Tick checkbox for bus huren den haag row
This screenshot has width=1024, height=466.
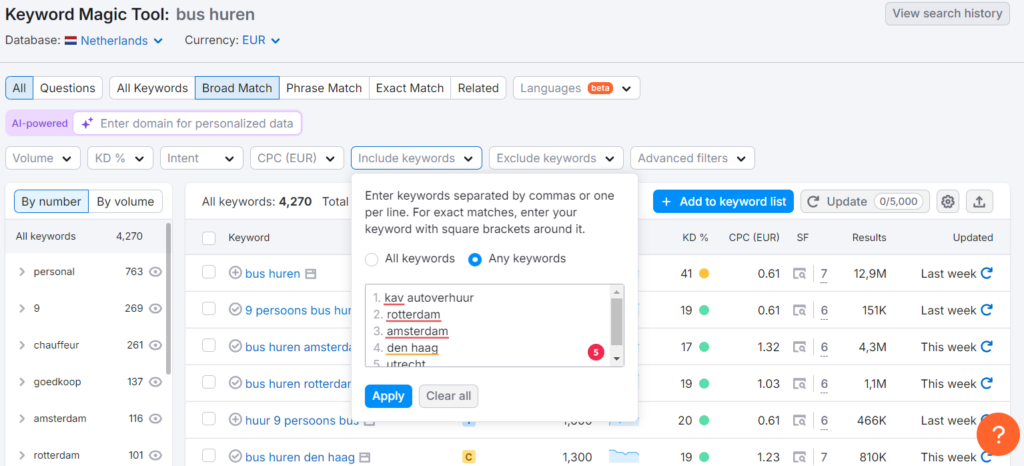pyautogui.click(x=209, y=456)
